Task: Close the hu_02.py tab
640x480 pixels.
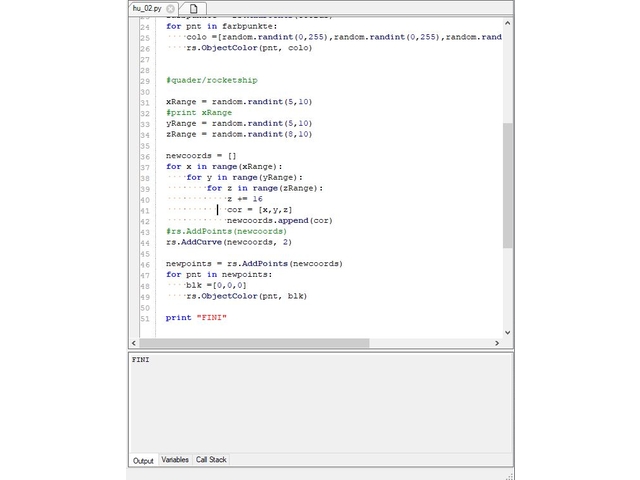Action: click(171, 9)
